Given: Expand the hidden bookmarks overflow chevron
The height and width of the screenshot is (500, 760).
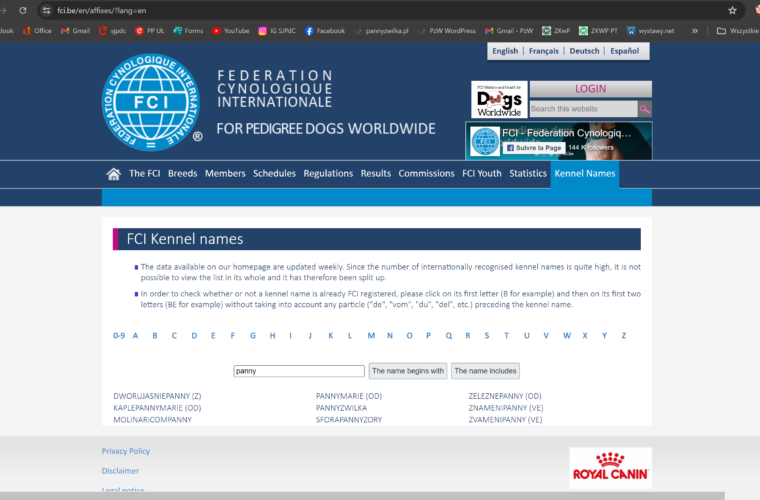Looking at the screenshot, I should (x=695, y=31).
